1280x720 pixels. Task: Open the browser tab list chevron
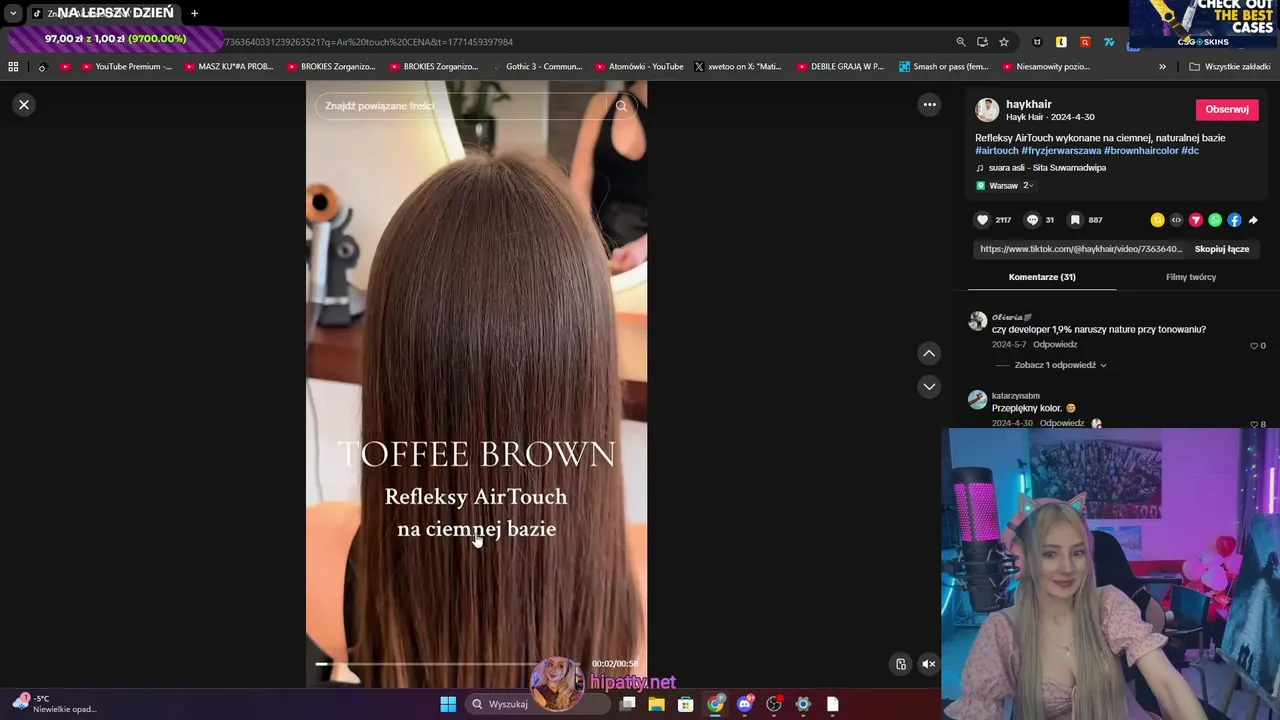point(13,13)
